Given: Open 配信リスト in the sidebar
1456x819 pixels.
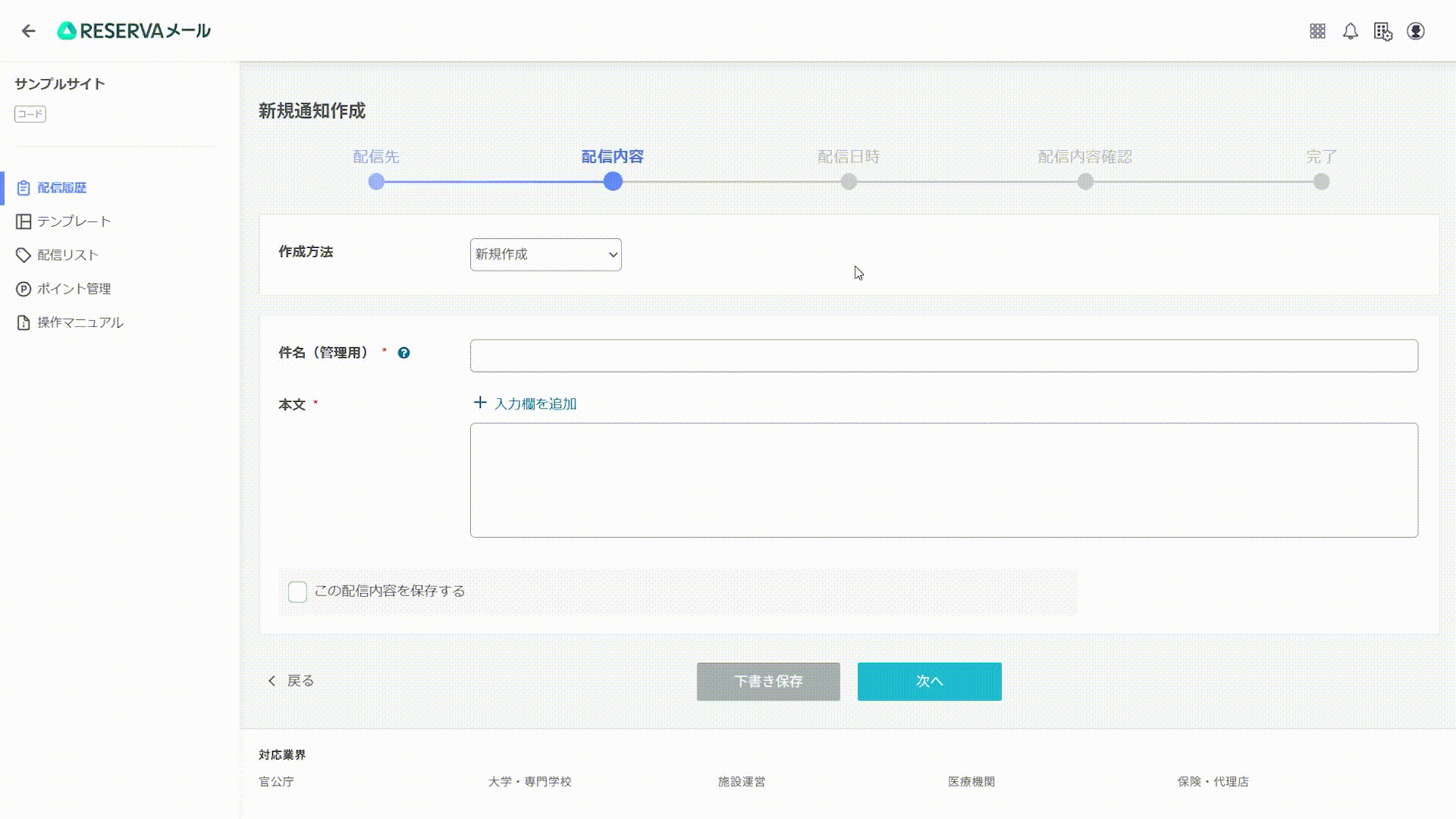Looking at the screenshot, I should [67, 255].
